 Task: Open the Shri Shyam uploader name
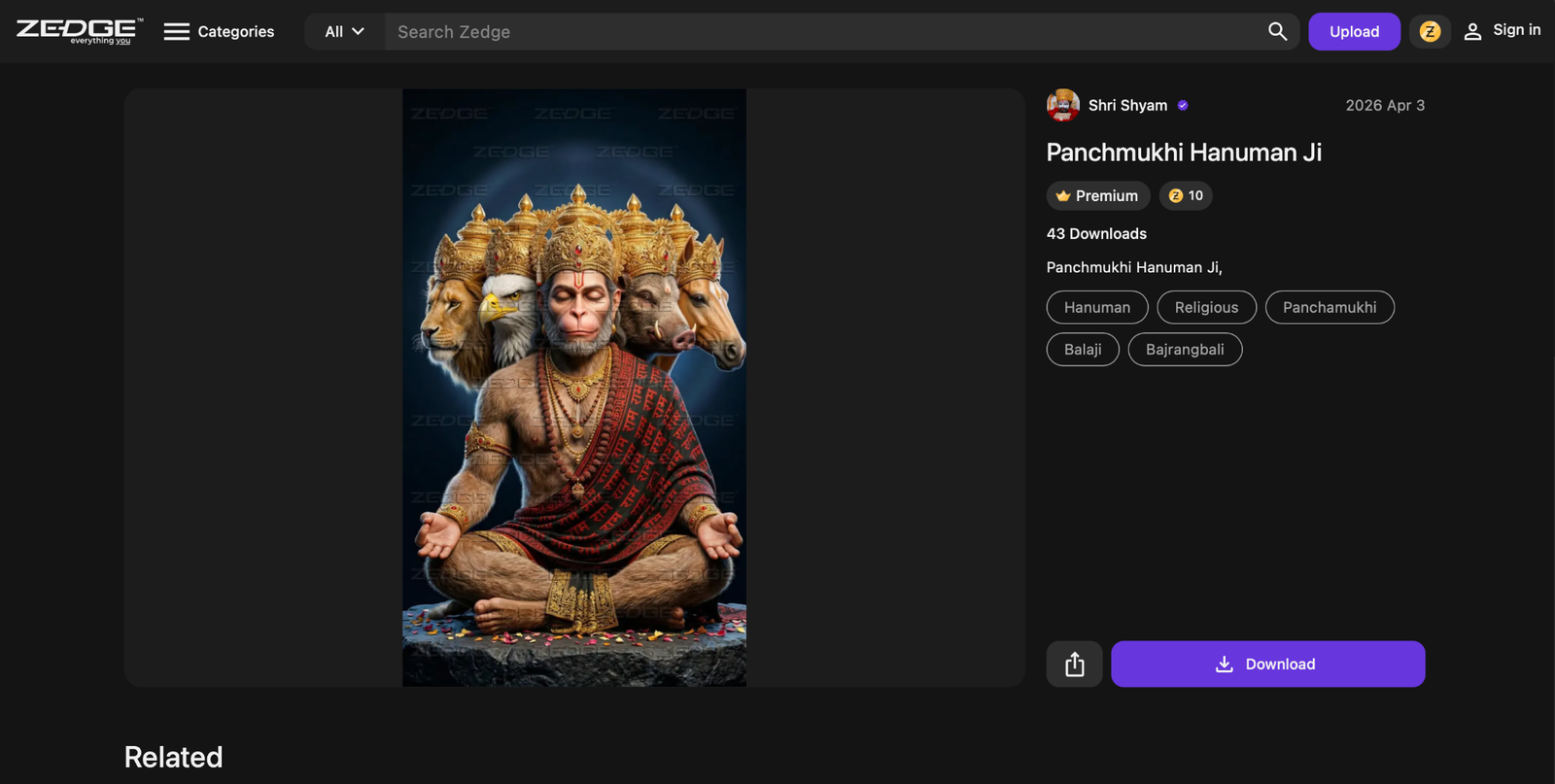click(1127, 105)
